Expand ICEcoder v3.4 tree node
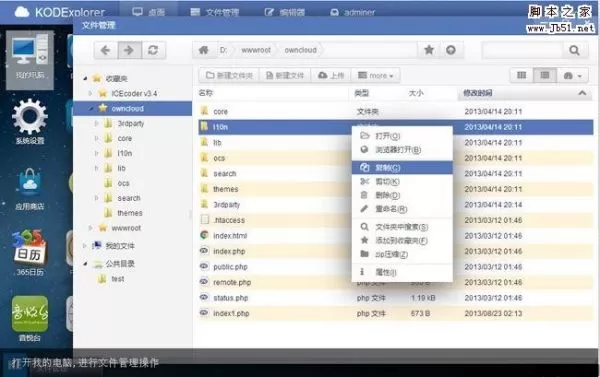 90,93
